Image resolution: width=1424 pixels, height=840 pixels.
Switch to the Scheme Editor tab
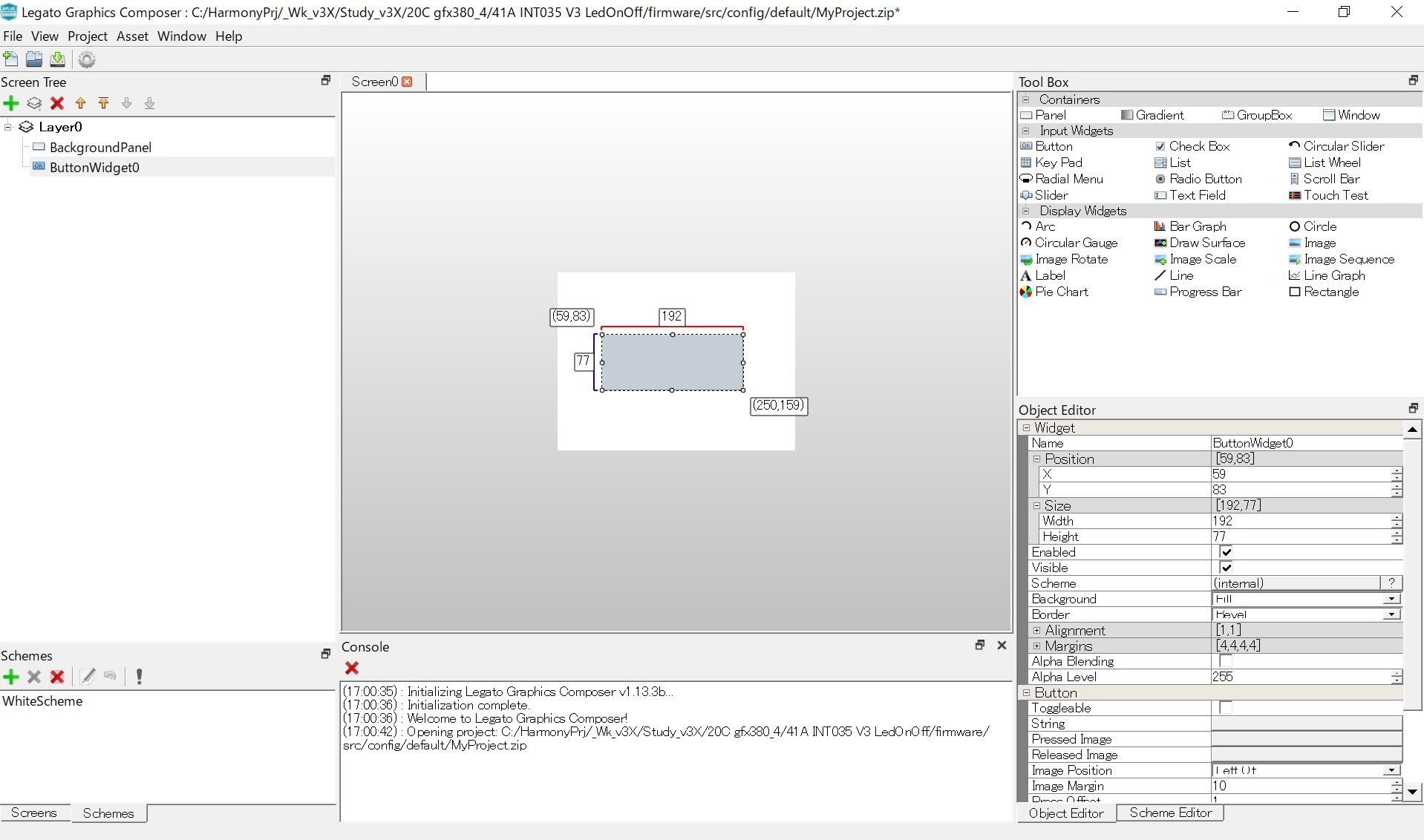[1170, 813]
